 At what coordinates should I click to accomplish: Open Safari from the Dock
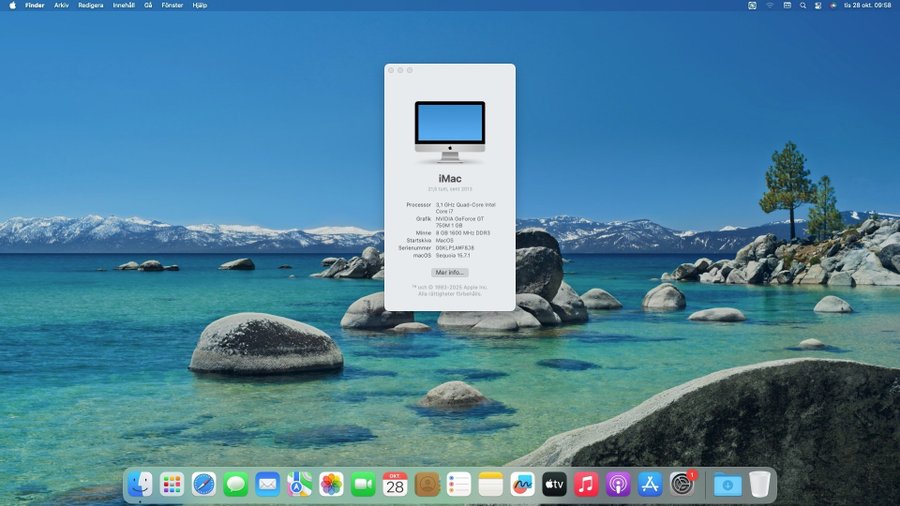coord(204,484)
